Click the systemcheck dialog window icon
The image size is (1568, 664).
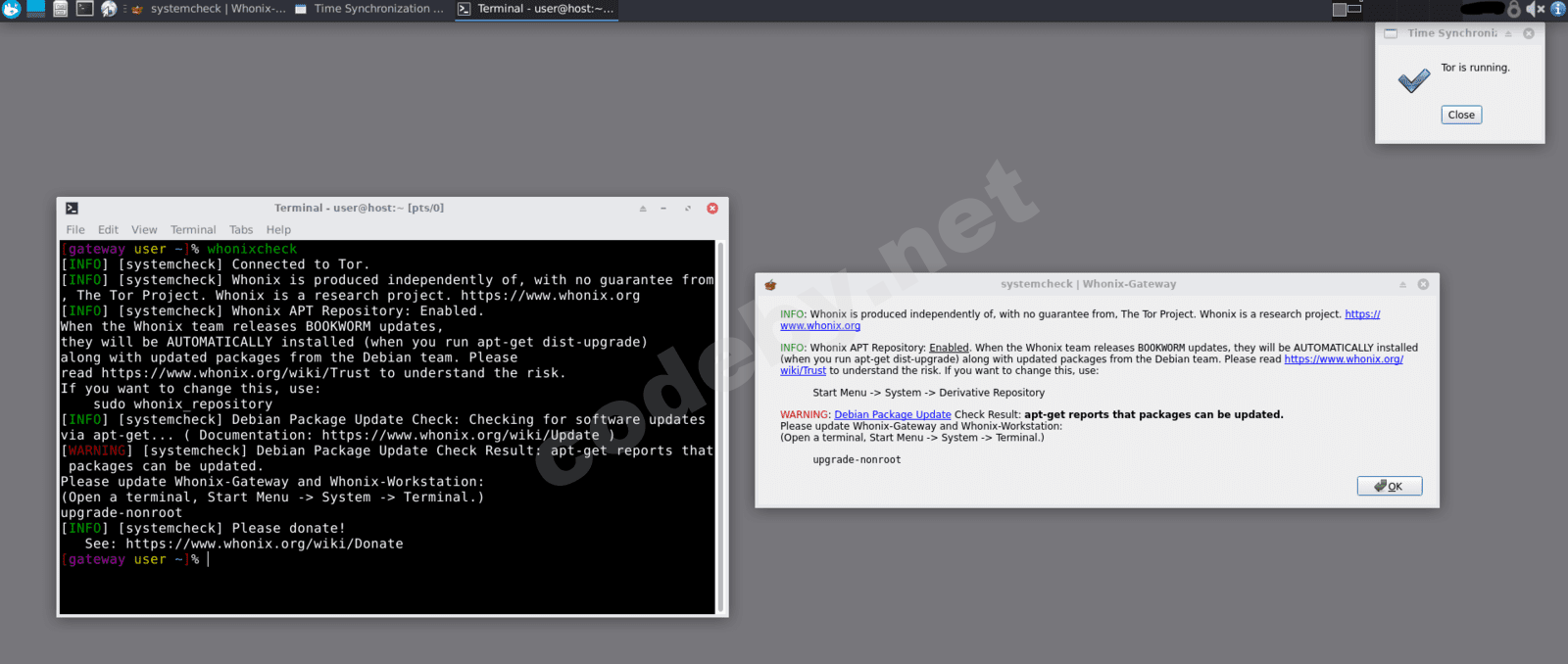tap(770, 285)
